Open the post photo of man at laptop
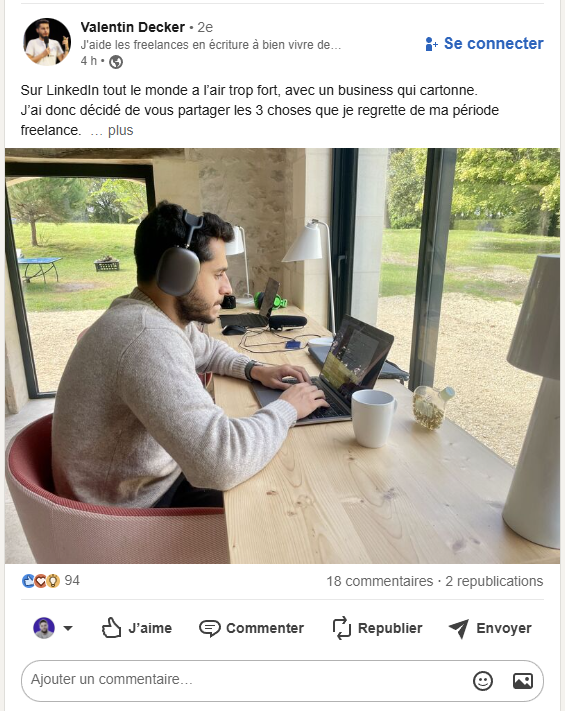 (x=282, y=356)
